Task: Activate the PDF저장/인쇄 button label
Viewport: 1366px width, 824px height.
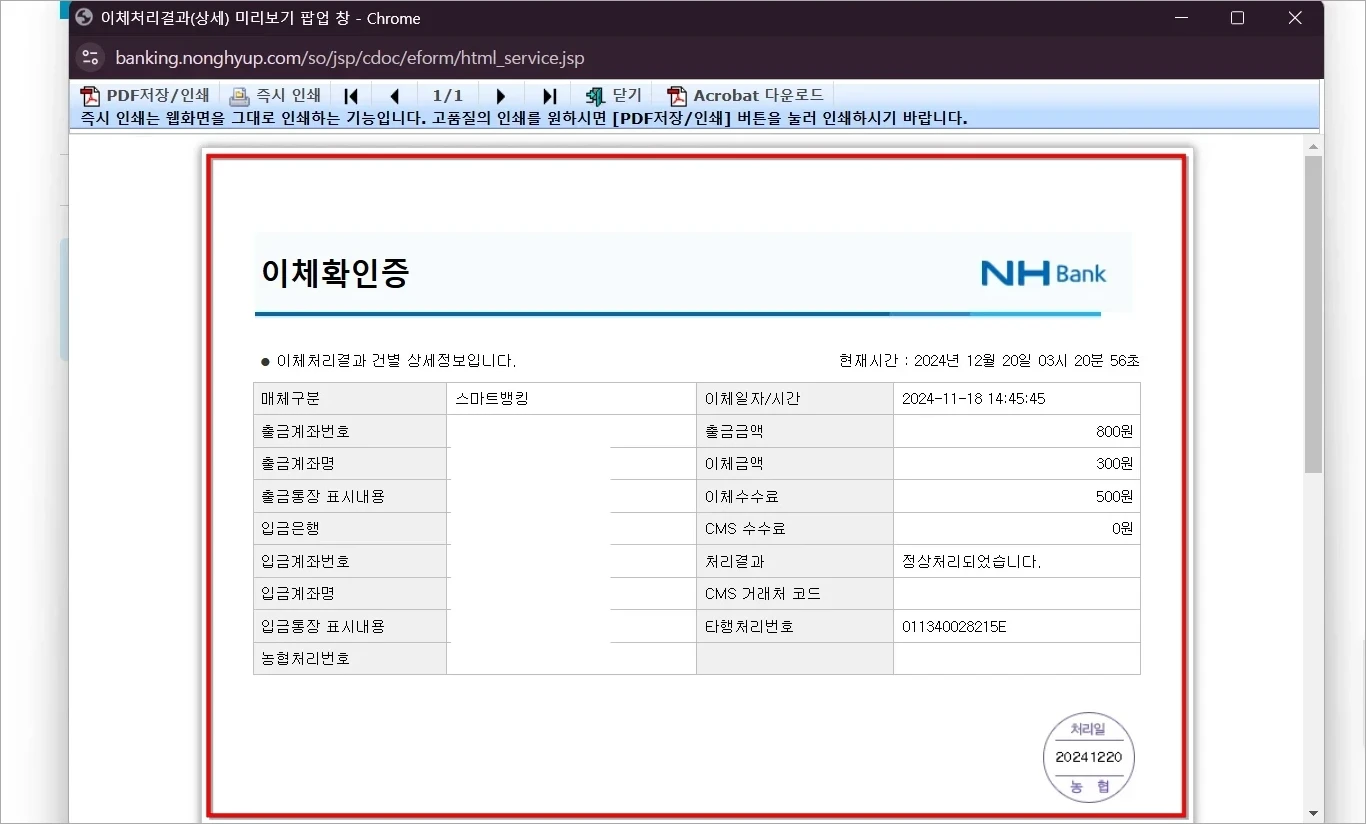Action: coord(155,95)
